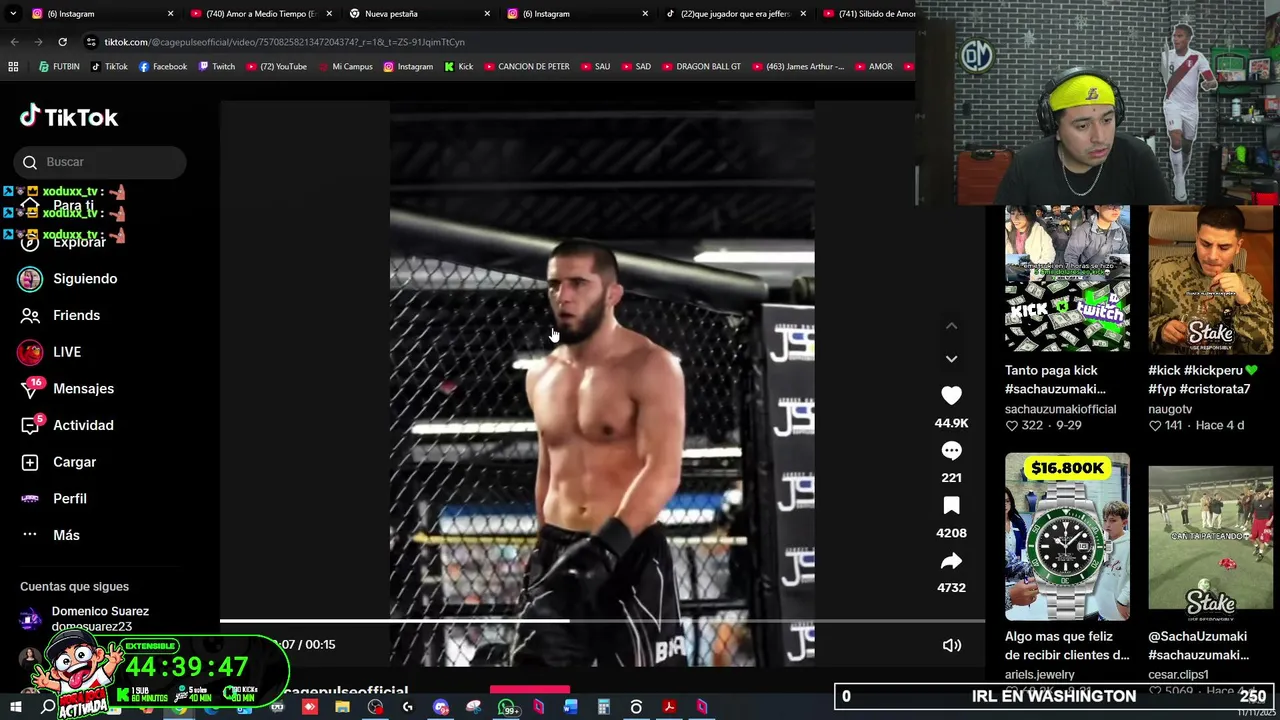The width and height of the screenshot is (1280, 720).
Task: Open Tanto paga kick video thumbnail
Action: pos(1067,279)
